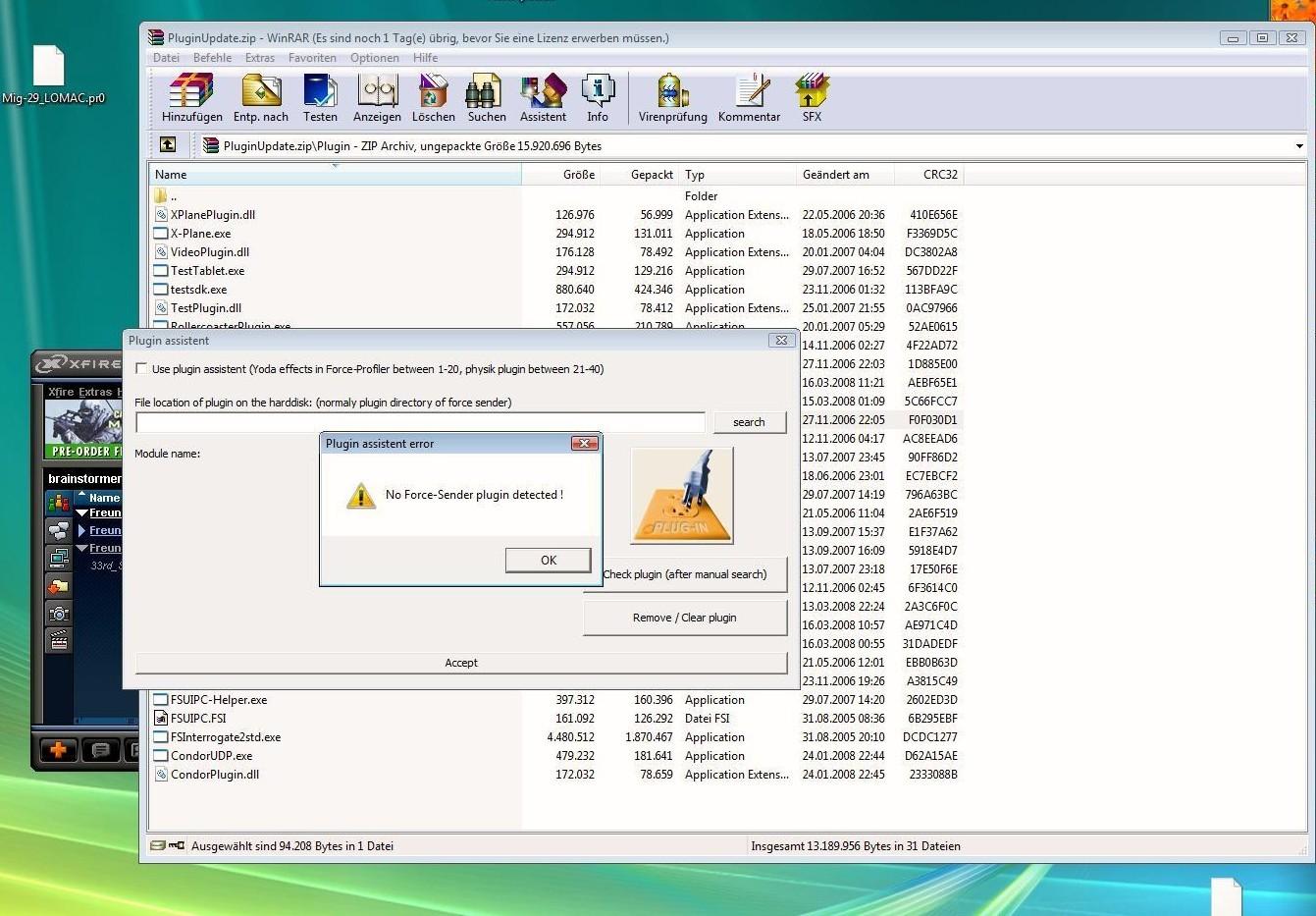The height and width of the screenshot is (916, 1316).
Task: Select the testsdk.exe file row
Action: (x=555, y=290)
